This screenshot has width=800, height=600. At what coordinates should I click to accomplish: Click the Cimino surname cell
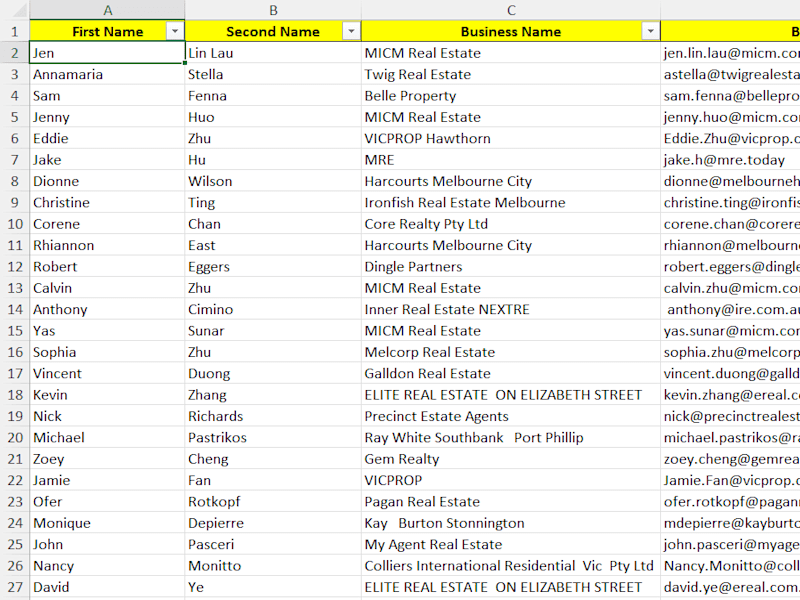click(x=273, y=309)
